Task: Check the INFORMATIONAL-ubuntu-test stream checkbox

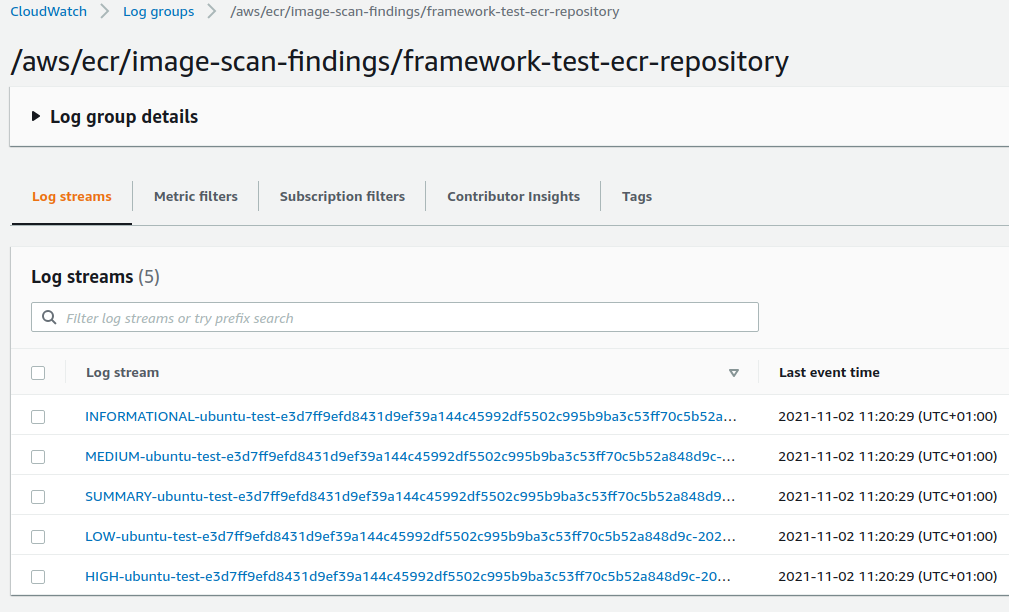Action: coord(38,416)
